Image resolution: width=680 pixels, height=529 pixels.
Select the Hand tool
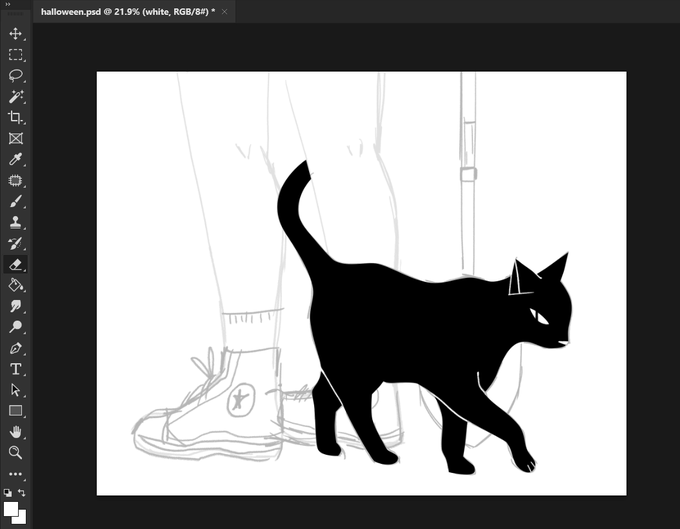coord(16,431)
